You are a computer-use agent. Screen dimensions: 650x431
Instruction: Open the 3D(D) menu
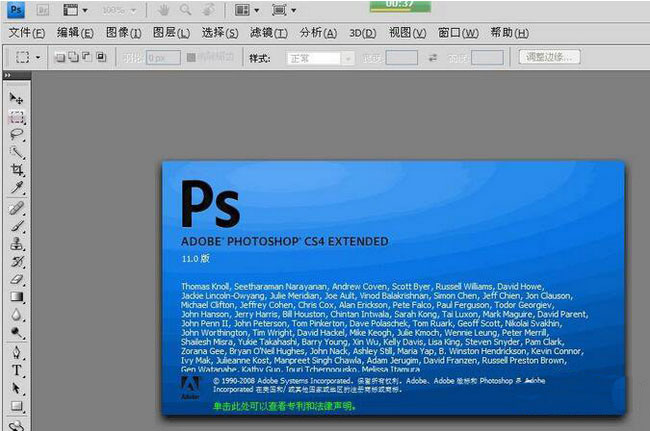point(362,33)
